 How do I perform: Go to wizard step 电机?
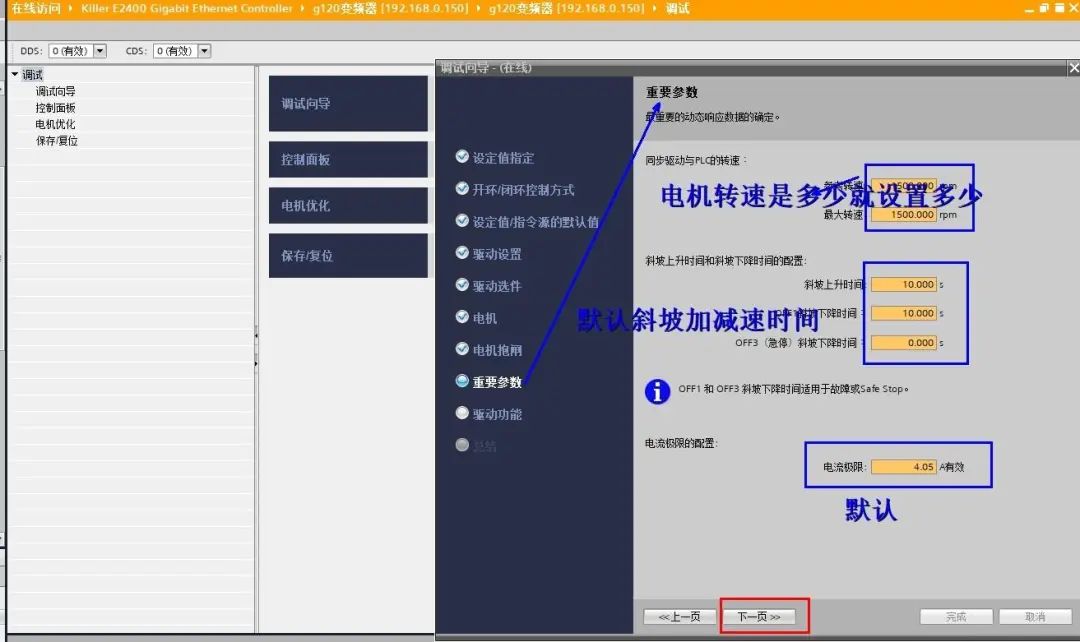485,318
